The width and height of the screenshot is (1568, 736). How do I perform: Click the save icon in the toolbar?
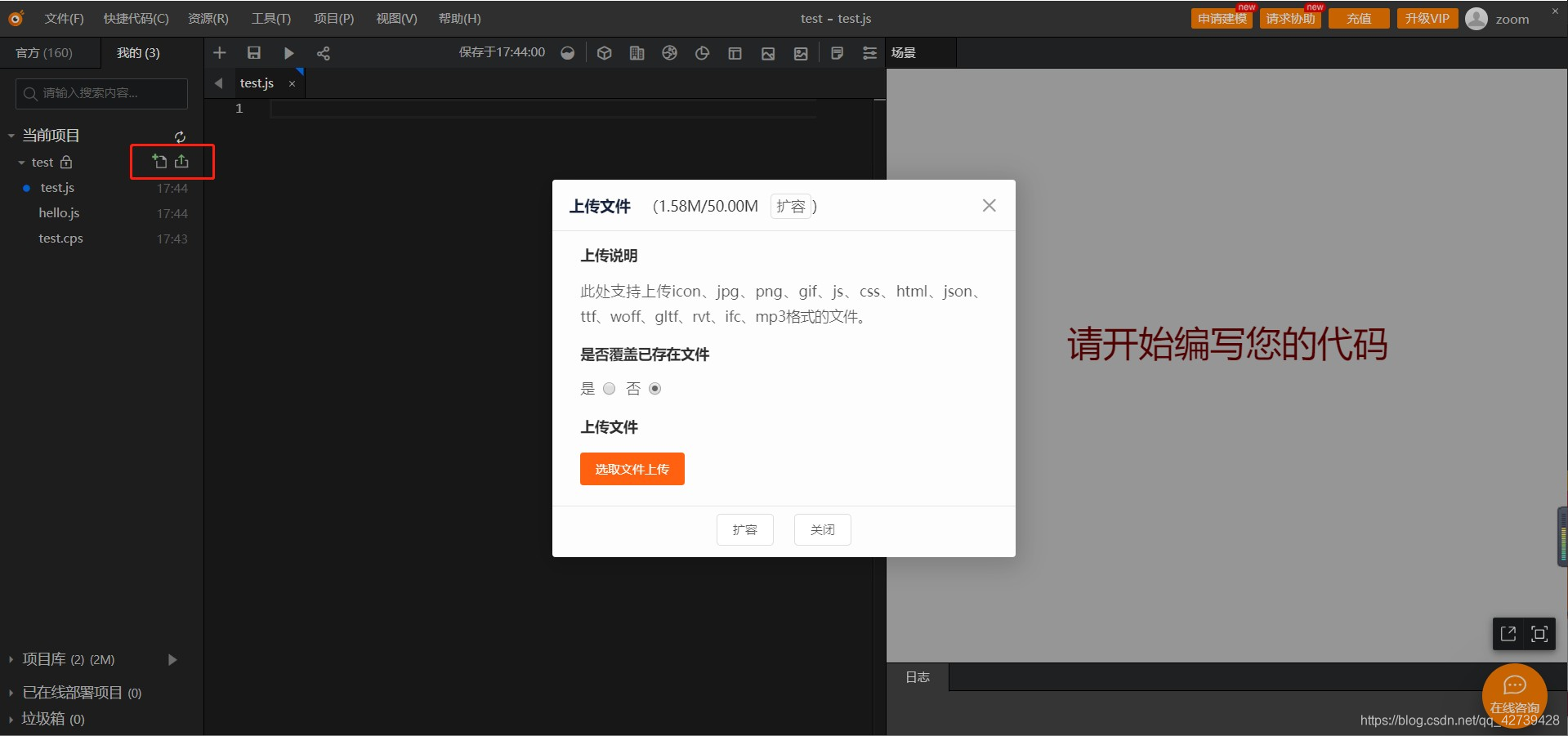coord(254,52)
